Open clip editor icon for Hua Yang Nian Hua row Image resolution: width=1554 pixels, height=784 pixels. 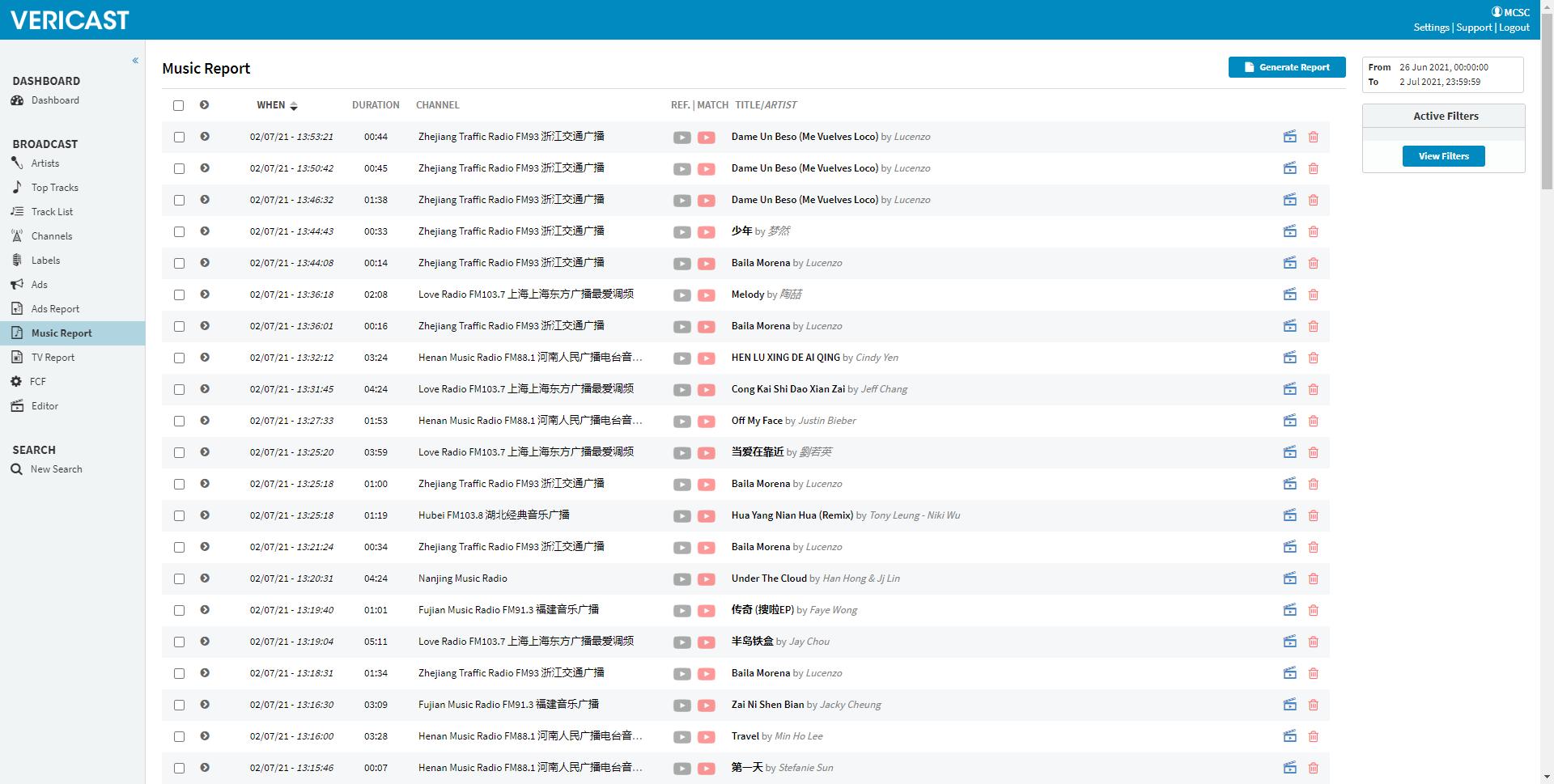pos(1290,515)
